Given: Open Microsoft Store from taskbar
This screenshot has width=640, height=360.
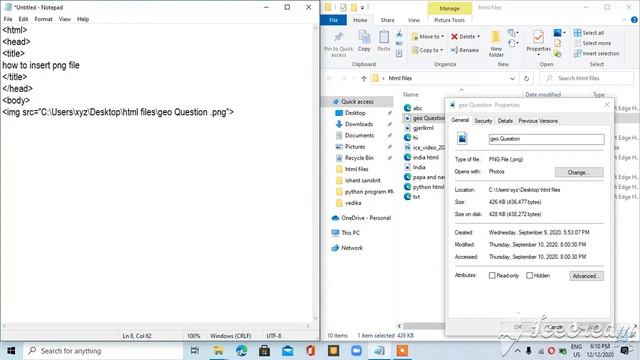Looking at the screenshot, I should point(264,351).
